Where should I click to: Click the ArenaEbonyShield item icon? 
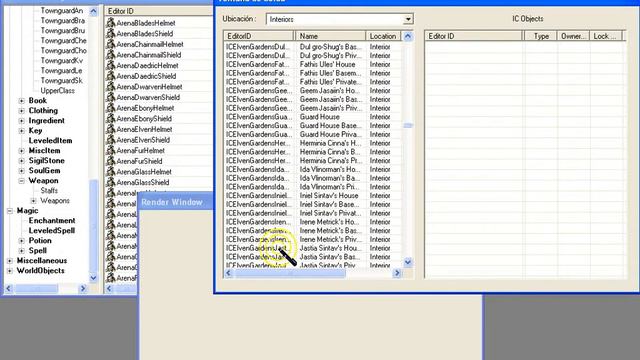111,118
